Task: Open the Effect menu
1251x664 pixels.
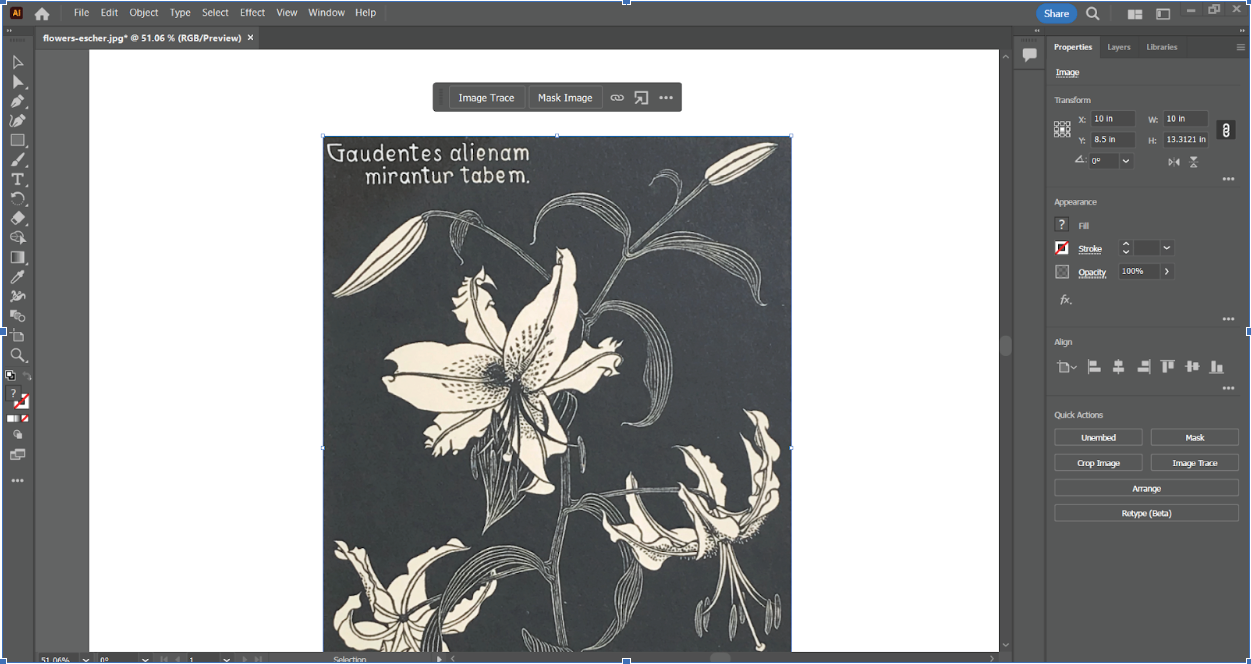Action: pyautogui.click(x=252, y=13)
